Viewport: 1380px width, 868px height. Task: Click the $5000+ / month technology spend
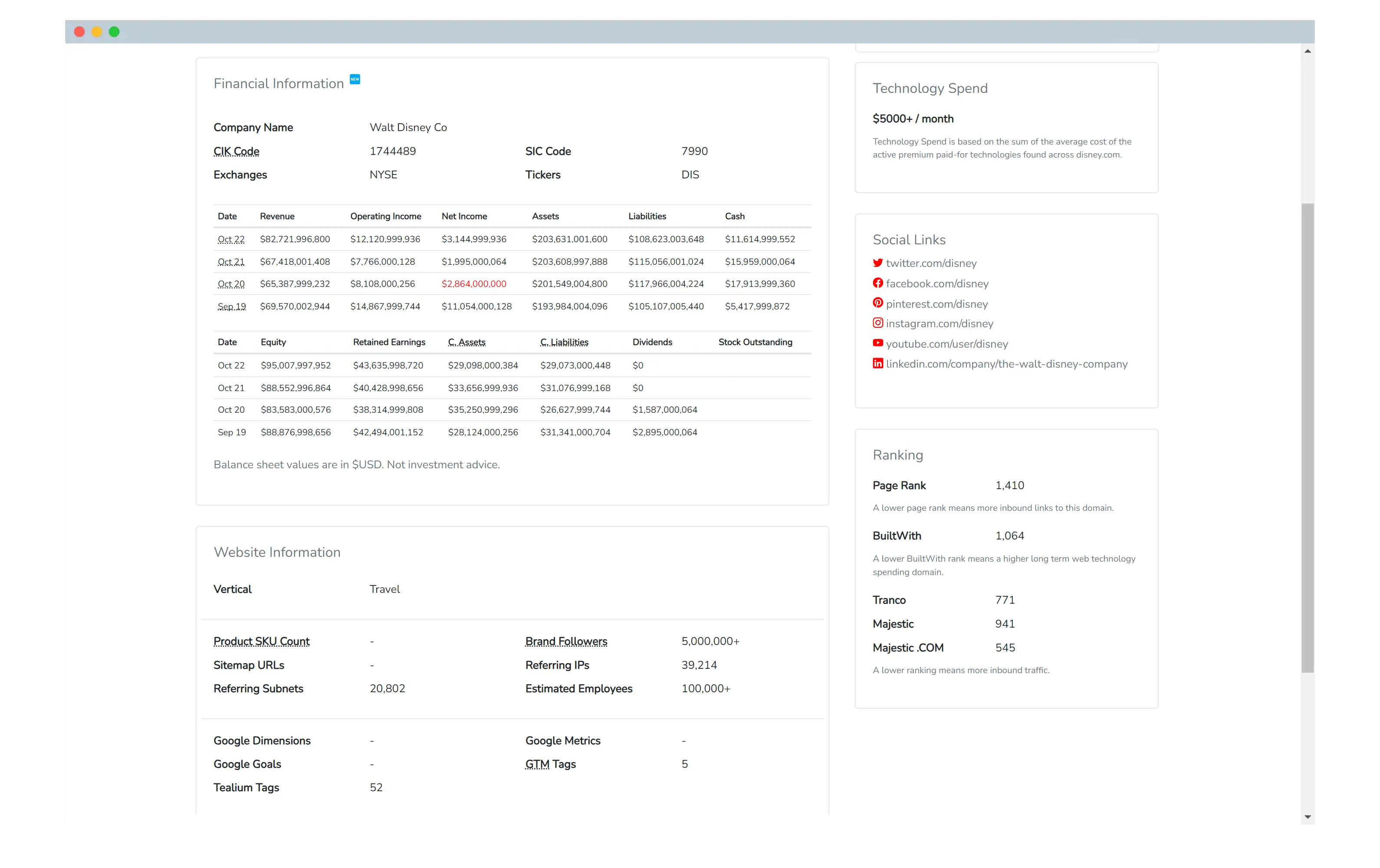(912, 118)
